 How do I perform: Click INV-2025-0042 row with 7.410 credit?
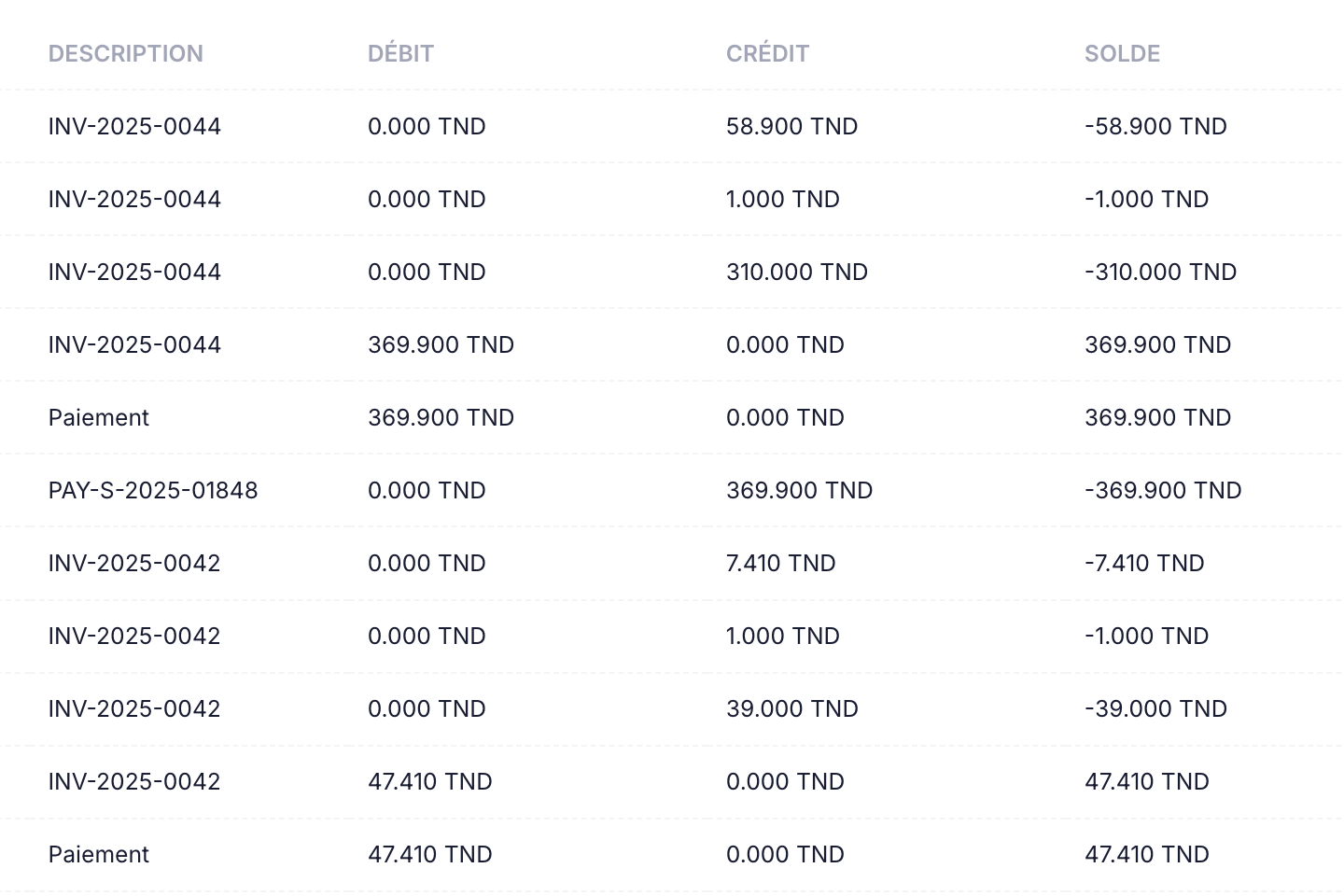(672, 563)
